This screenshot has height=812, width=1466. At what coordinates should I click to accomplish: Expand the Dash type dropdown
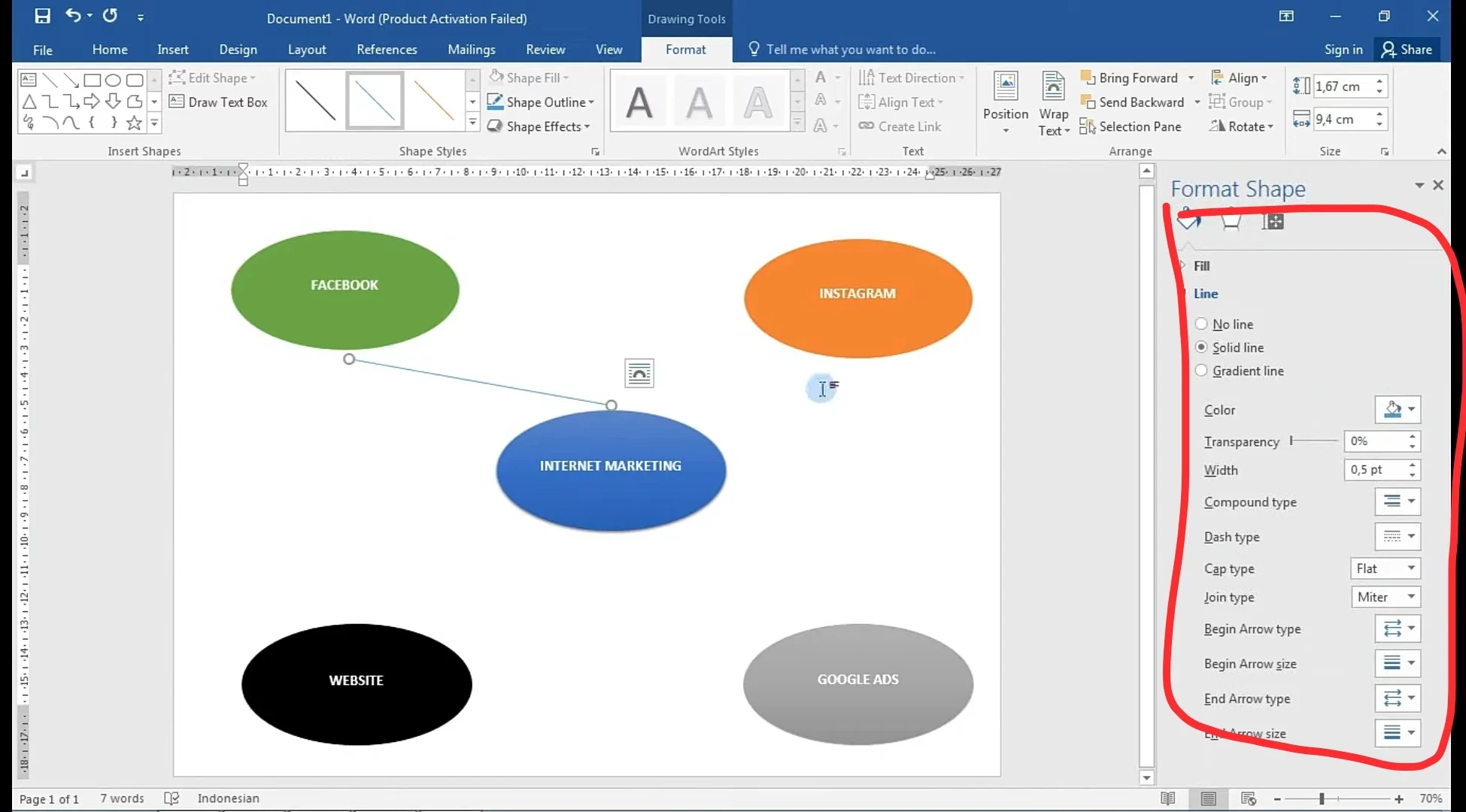click(1411, 536)
